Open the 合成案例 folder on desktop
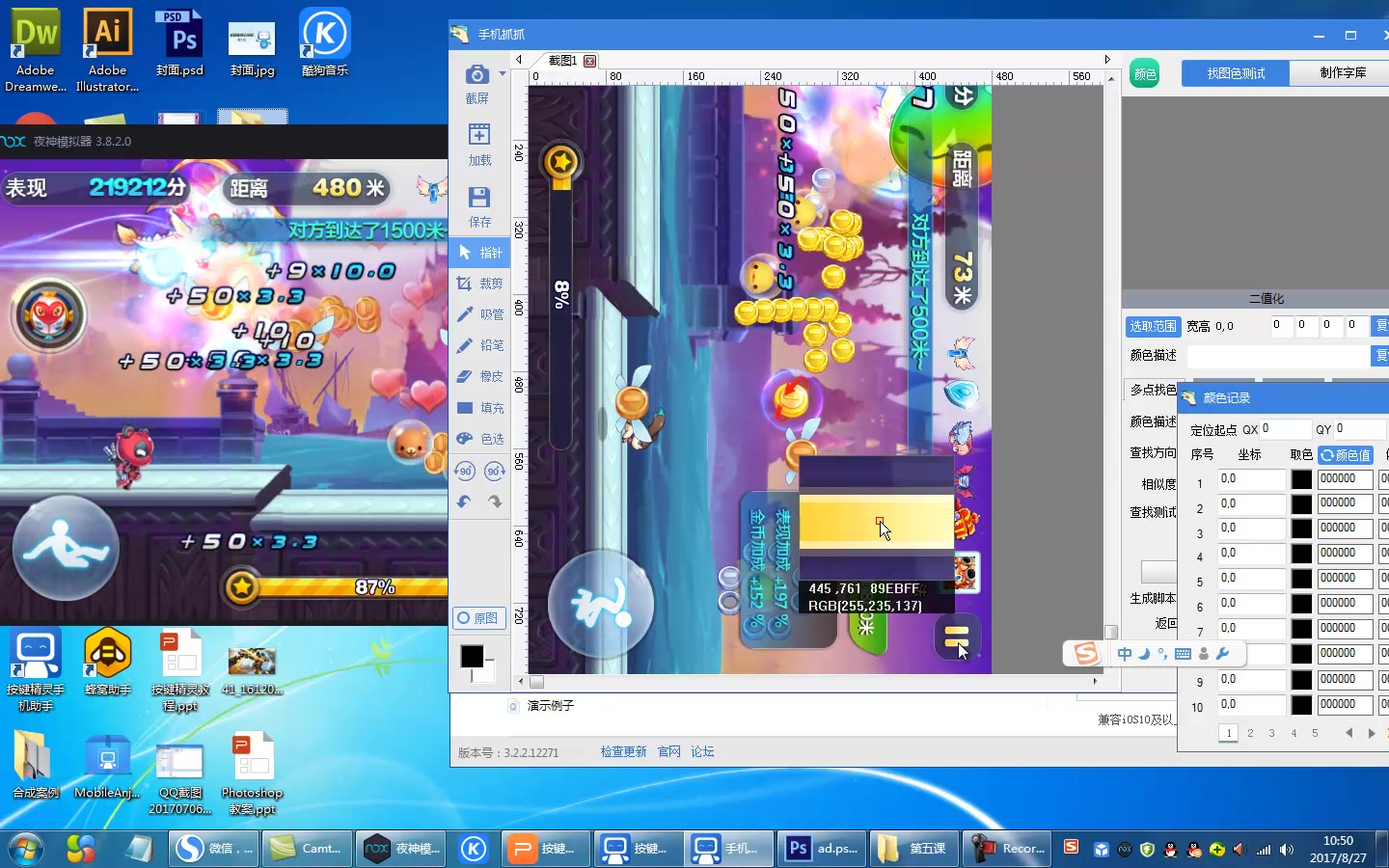The image size is (1389, 868). point(36,766)
